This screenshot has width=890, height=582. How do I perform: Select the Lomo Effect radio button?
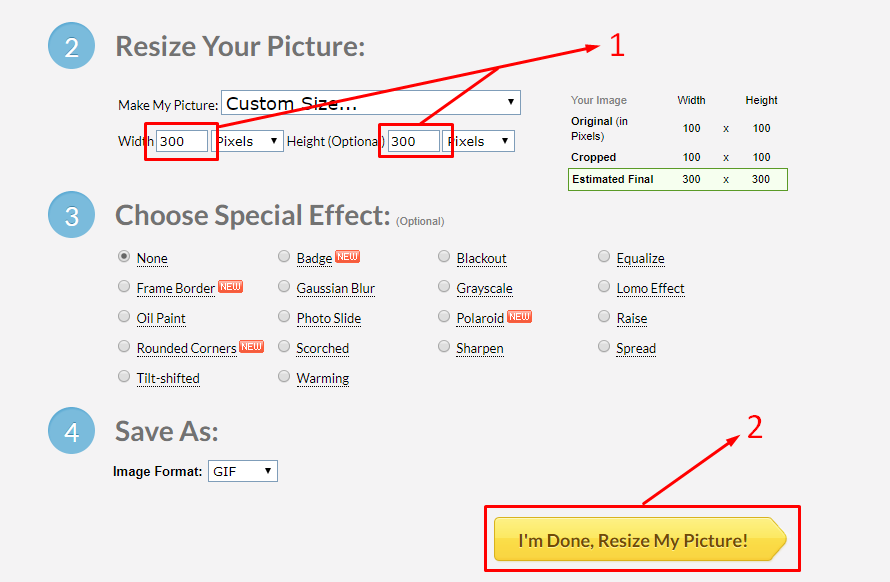604,287
